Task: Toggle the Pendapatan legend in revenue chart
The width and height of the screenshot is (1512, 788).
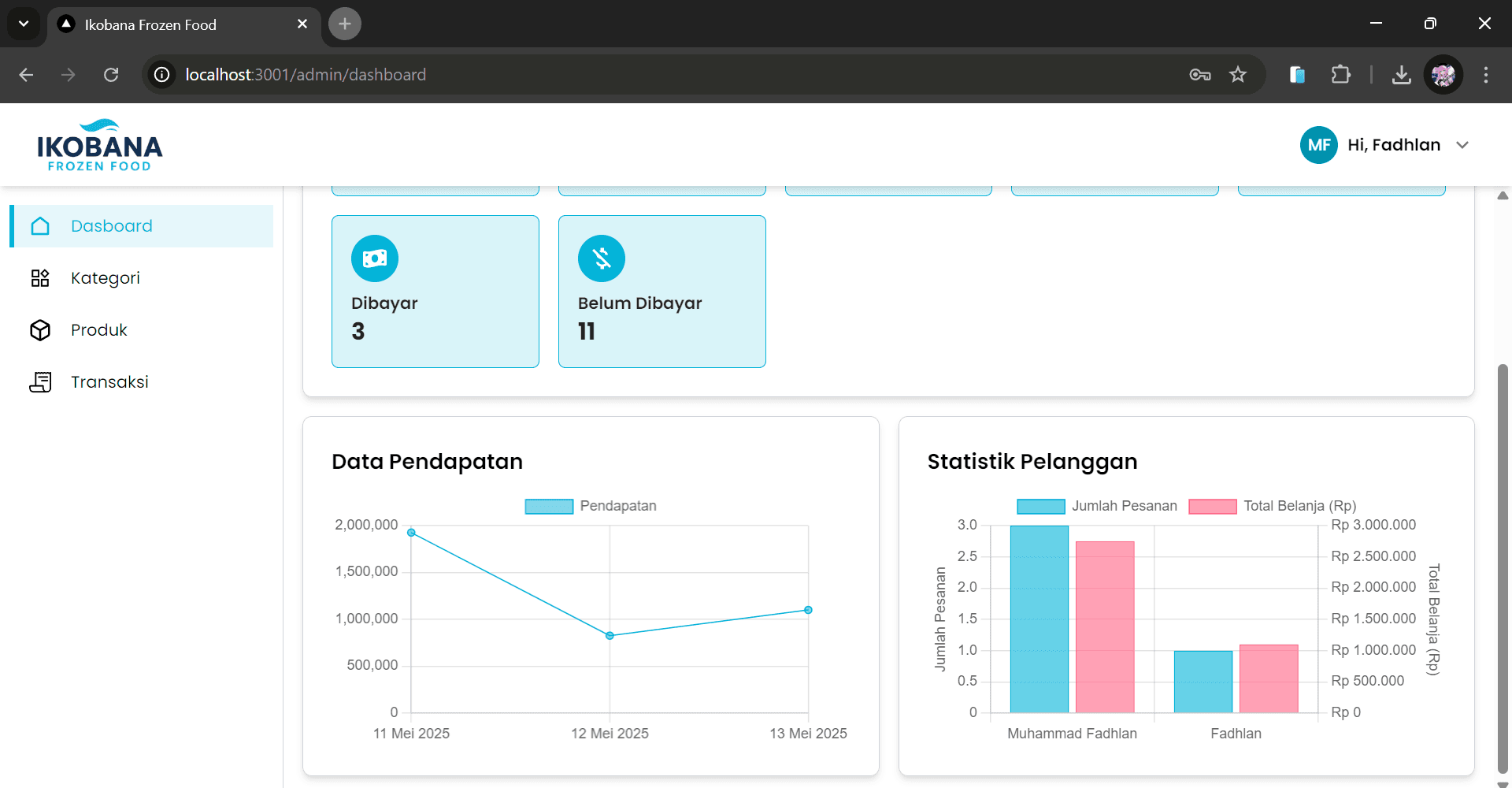Action: tap(591, 506)
